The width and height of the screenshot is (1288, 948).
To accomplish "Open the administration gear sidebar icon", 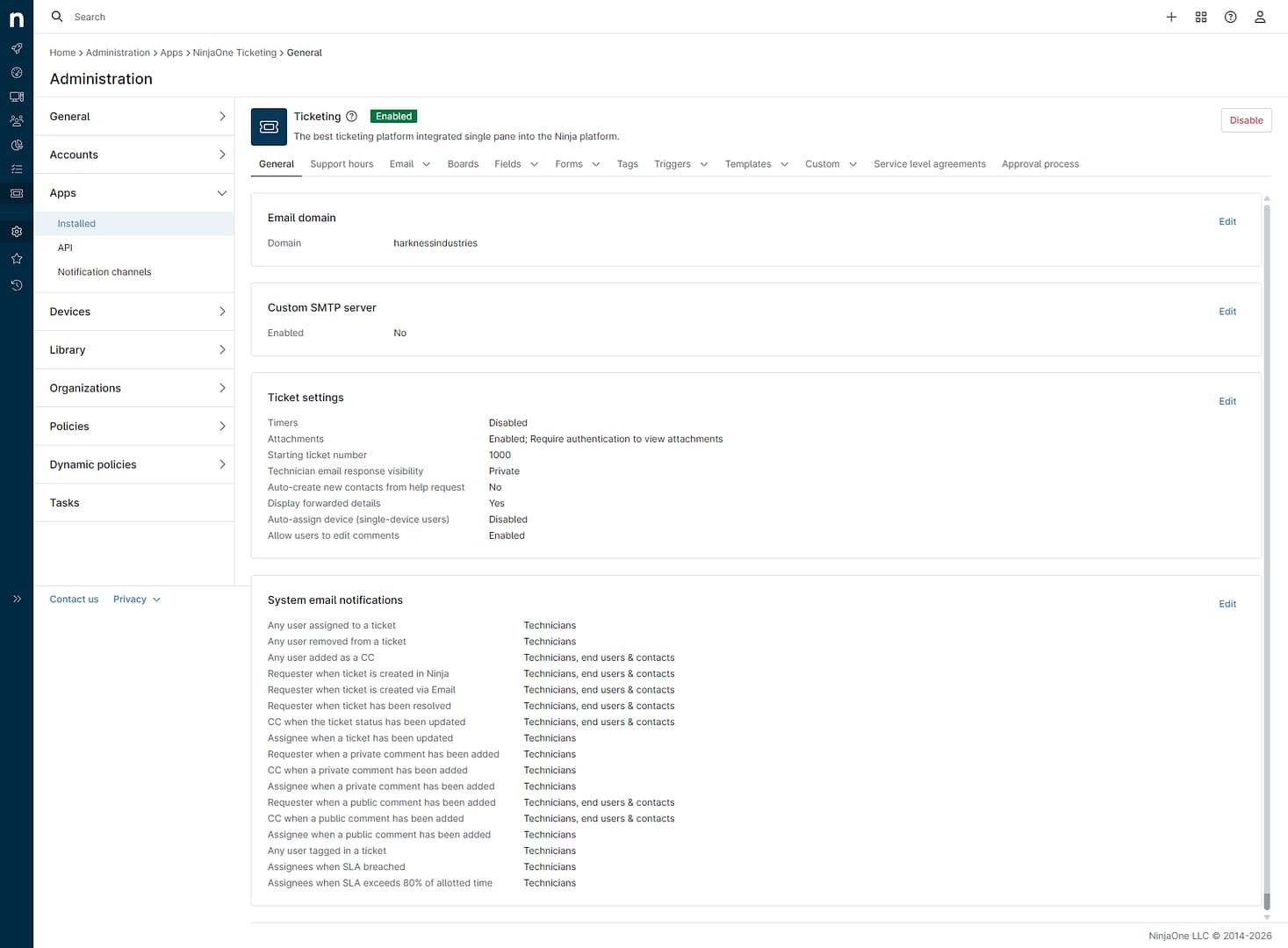I will point(17,232).
